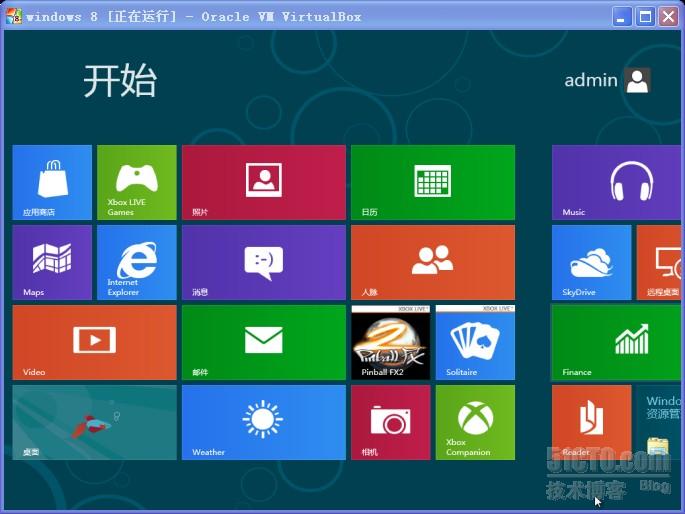This screenshot has height=514, width=685.
Task: Launch the Xbox LIVE Games tile
Action: [x=137, y=183]
